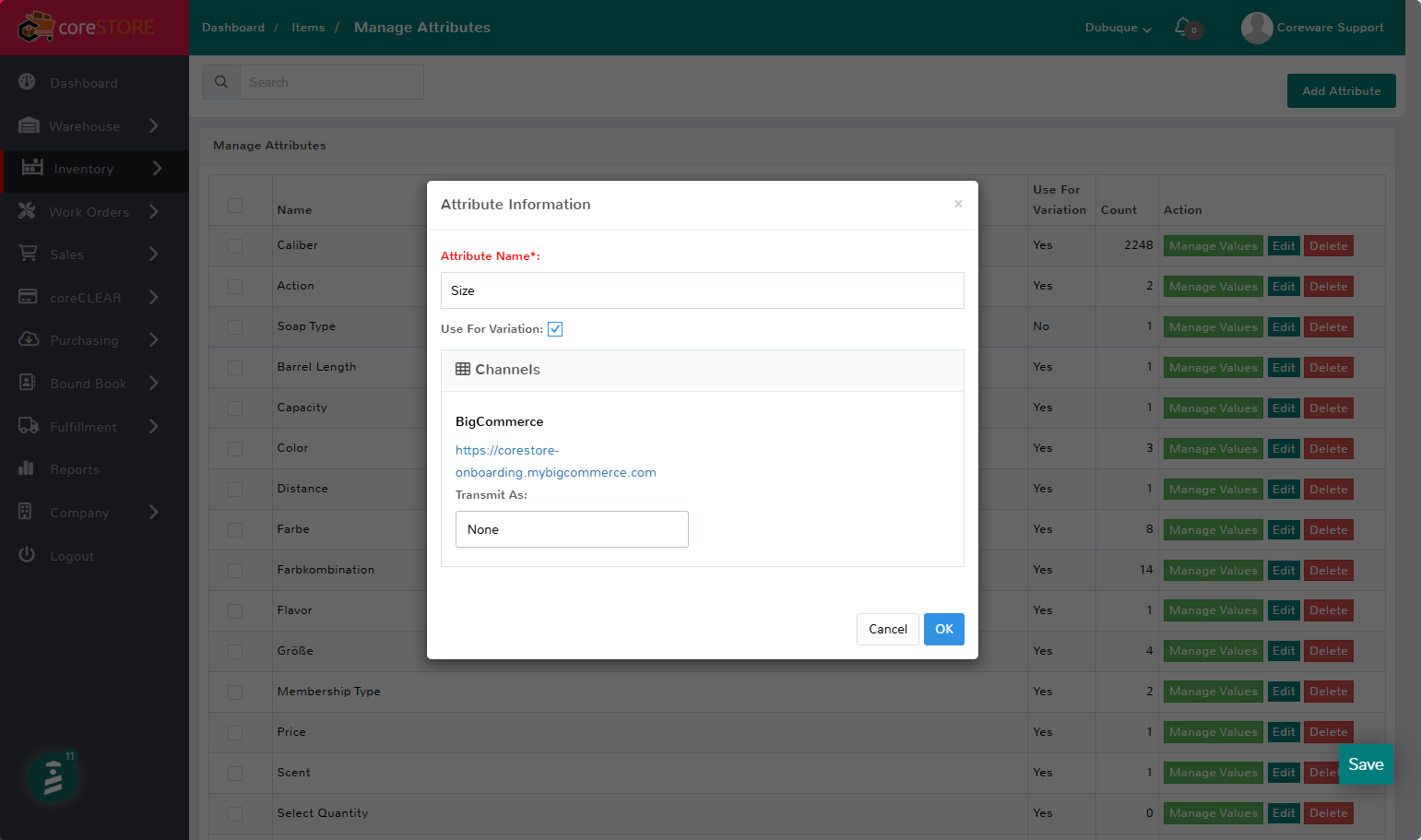This screenshot has width=1421, height=840.
Task: Click the Reports bar chart icon
Action: (x=26, y=468)
